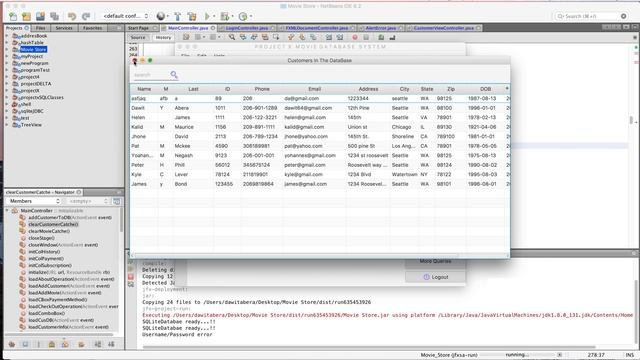Switch to History editor view
Screen dimensions: 640x360
tap(163, 37)
